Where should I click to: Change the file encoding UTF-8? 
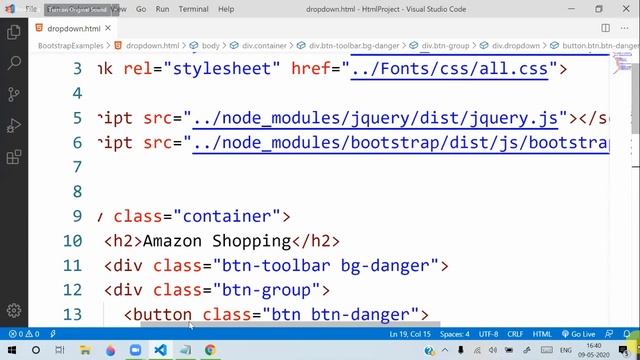(488, 334)
